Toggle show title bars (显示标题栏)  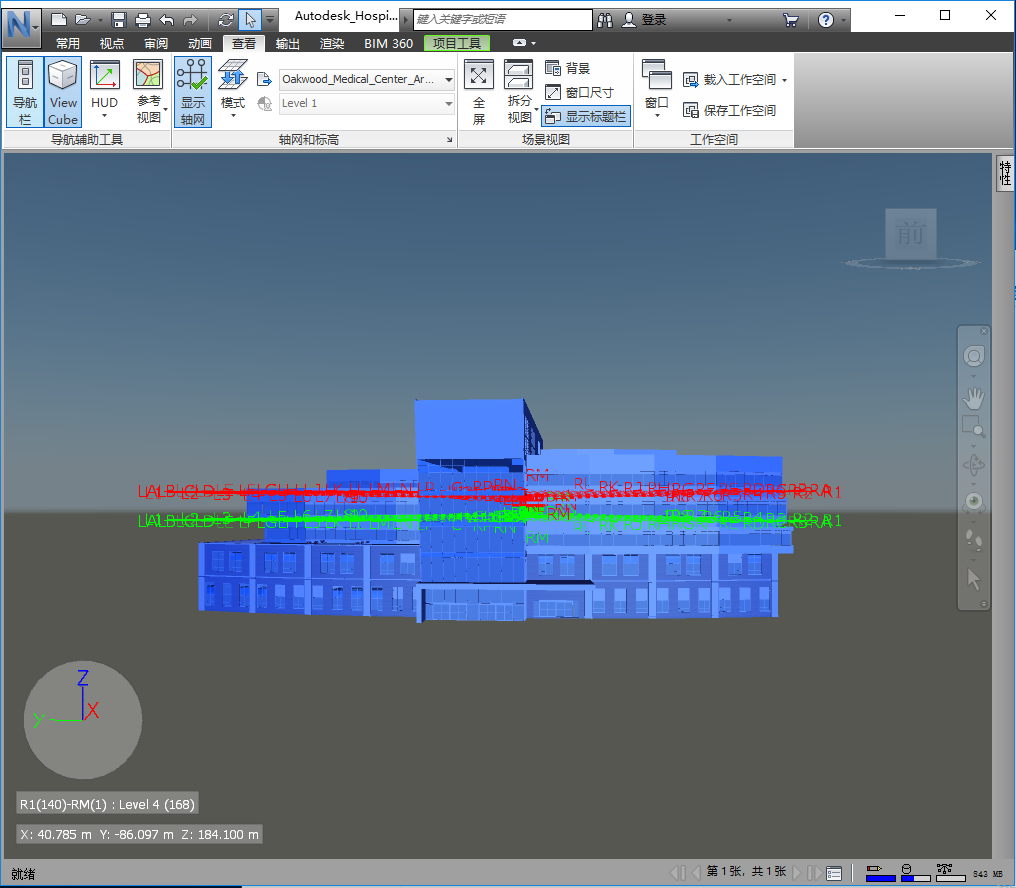pyautogui.click(x=586, y=117)
